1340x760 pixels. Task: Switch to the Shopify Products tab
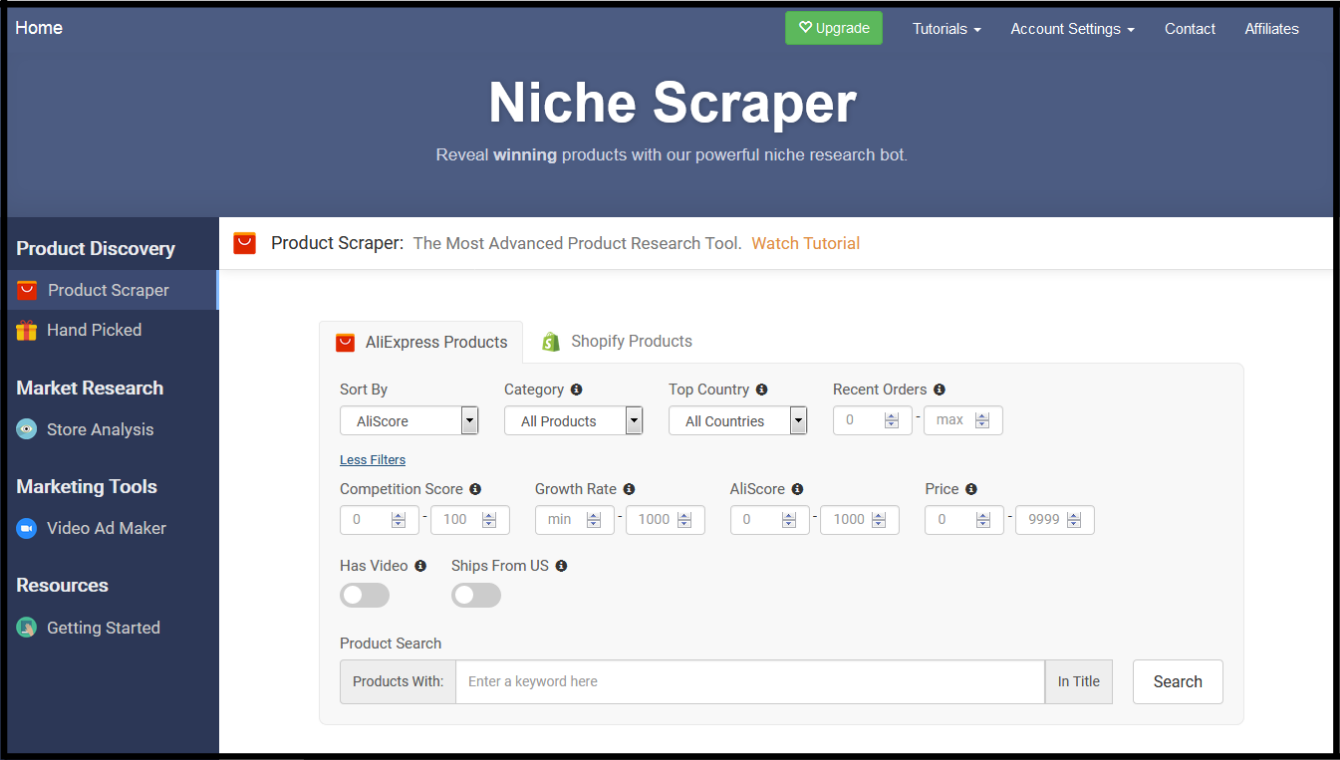point(617,342)
